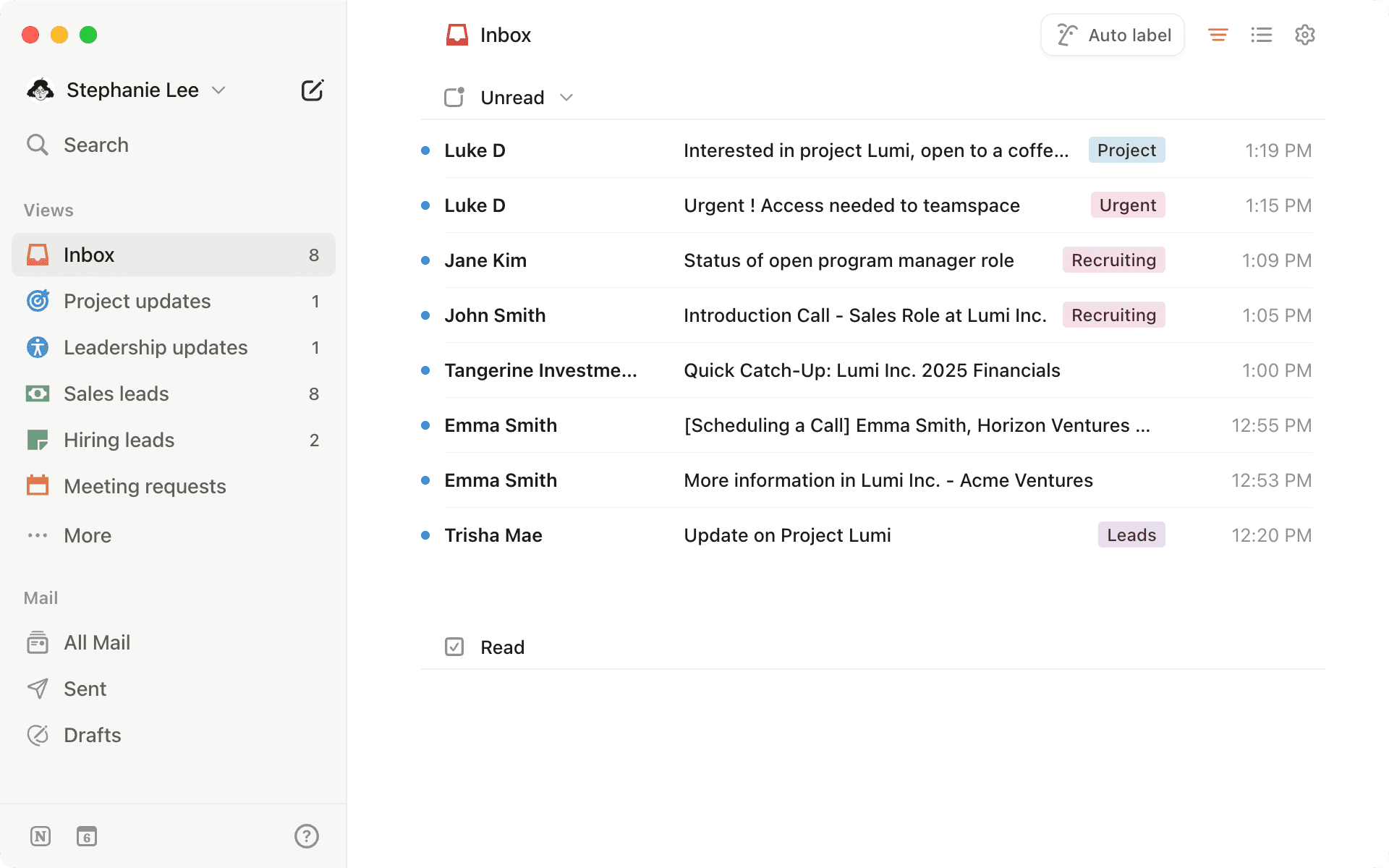Select the Leadership updates icon in sidebar

click(38, 347)
